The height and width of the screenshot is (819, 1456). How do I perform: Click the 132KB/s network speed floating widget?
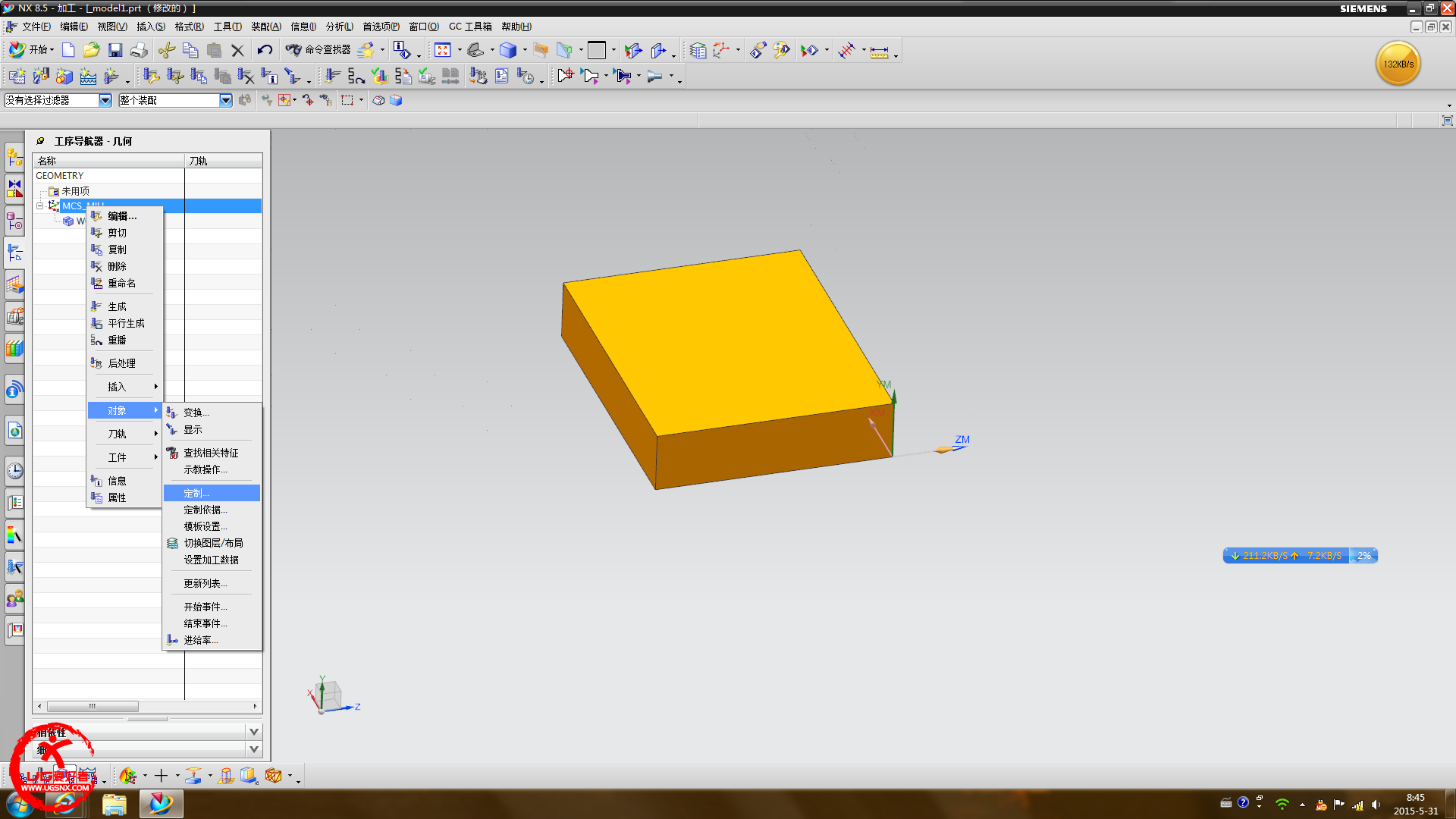pos(1398,64)
